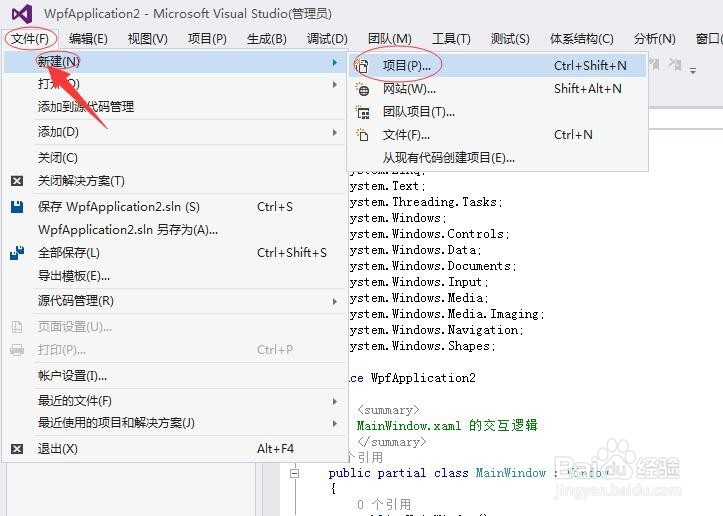Open the 分析(N) menu
The width and height of the screenshot is (723, 516).
tap(654, 39)
